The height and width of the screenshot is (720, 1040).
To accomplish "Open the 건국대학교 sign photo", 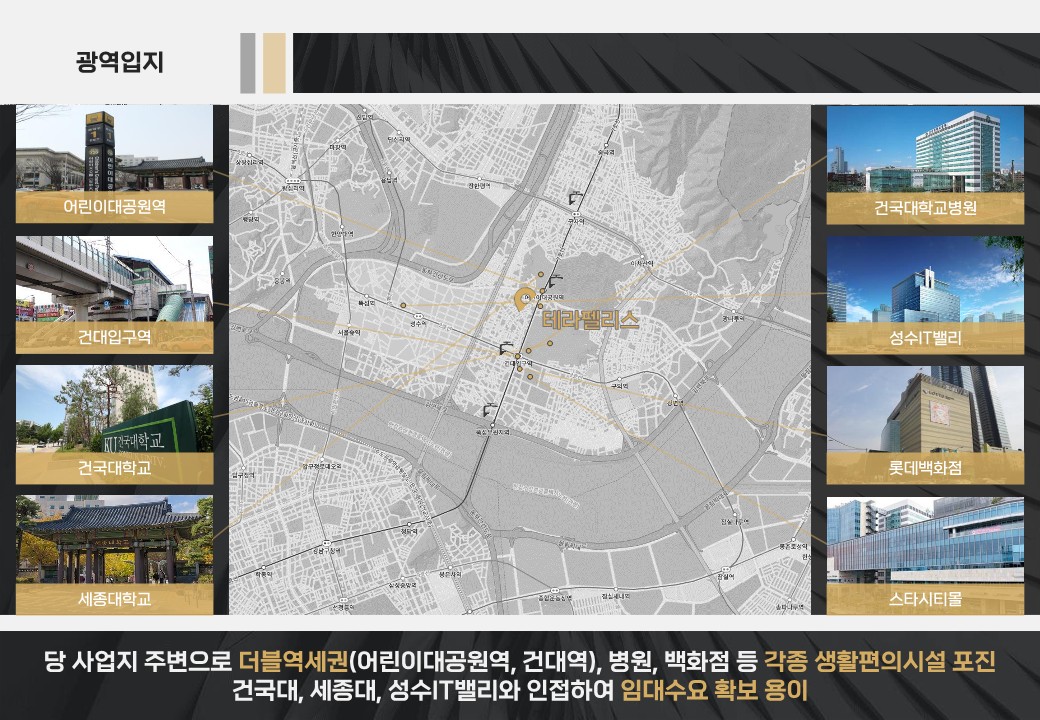I will [114, 408].
